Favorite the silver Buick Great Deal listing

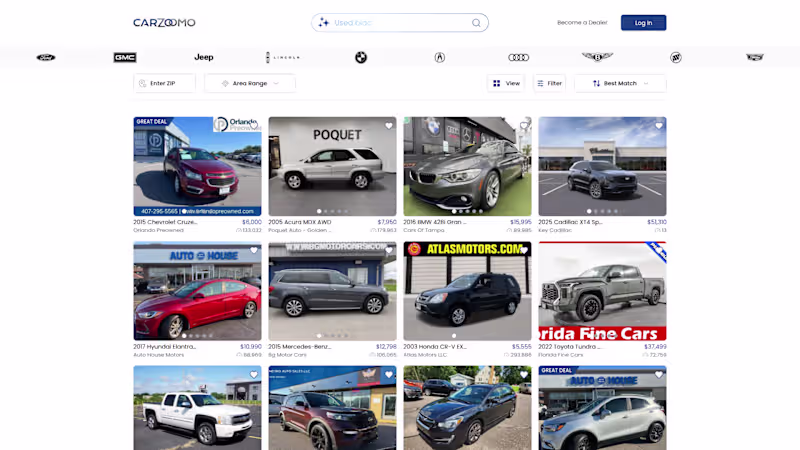(x=659, y=374)
